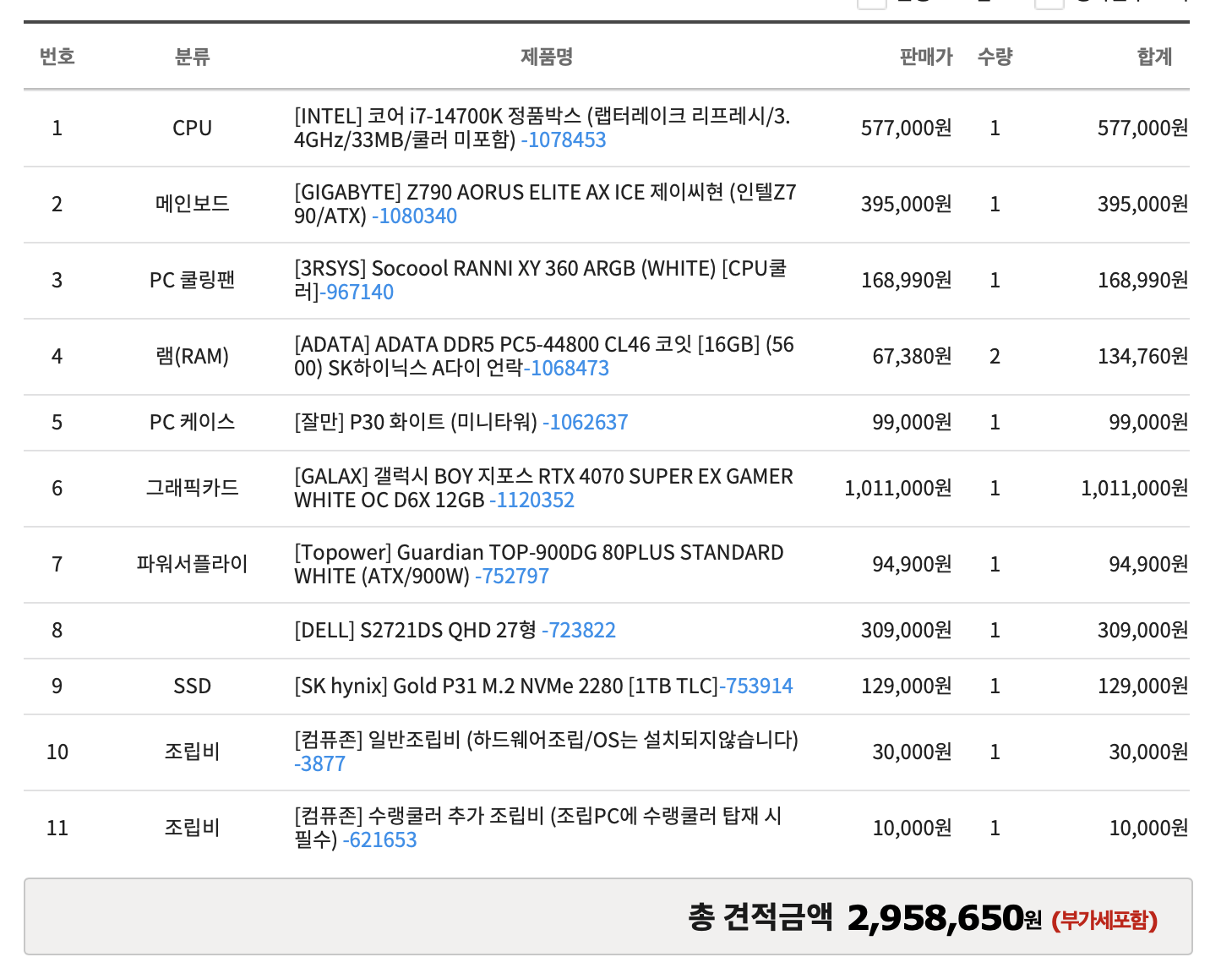Click the 30,000원 total for 일반조립비
The width and height of the screenshot is (1232, 979).
coord(1149,752)
